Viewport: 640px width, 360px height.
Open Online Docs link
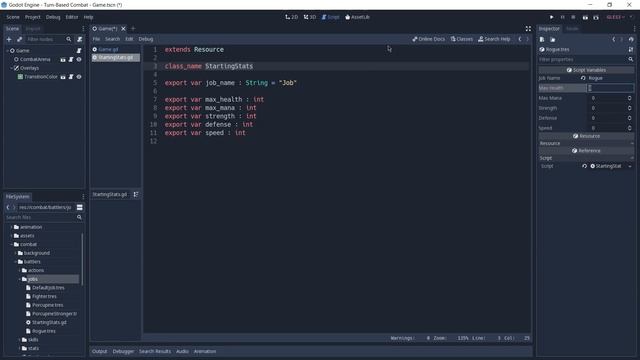[429, 39]
